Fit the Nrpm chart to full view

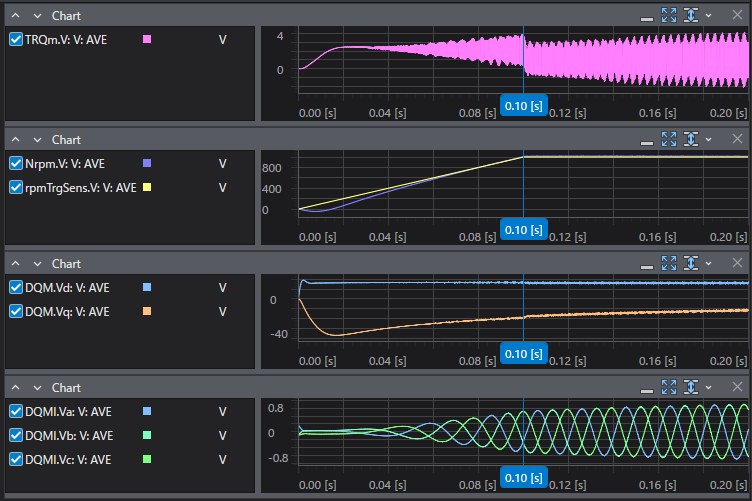[x=669, y=139]
